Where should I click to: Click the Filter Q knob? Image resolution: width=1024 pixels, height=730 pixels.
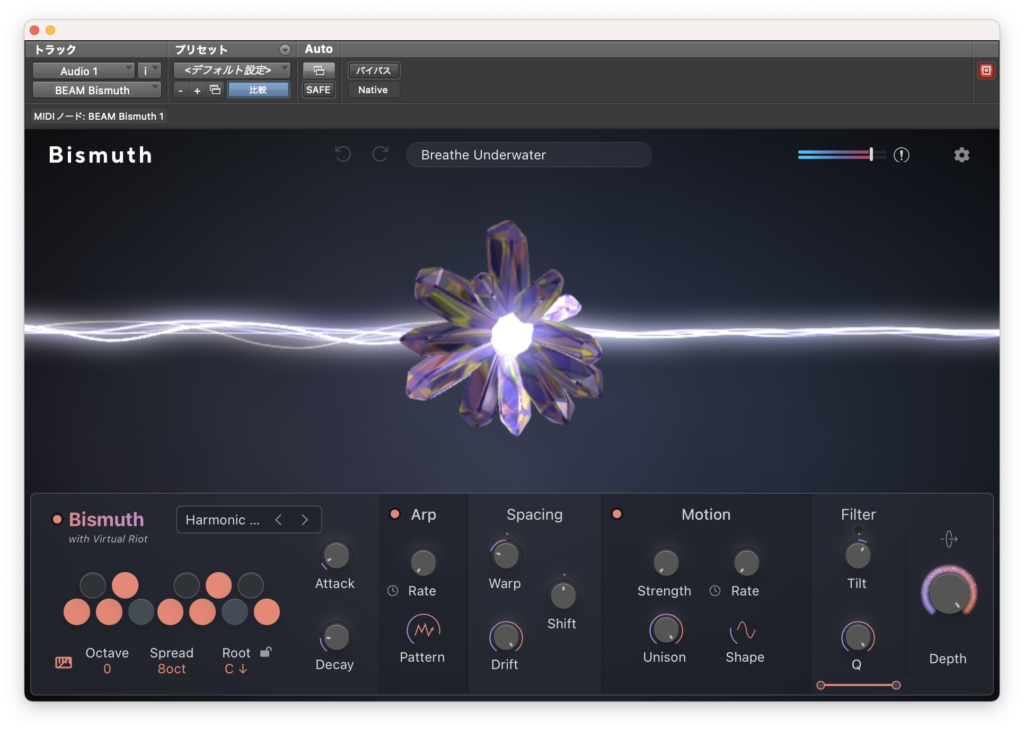pos(857,637)
